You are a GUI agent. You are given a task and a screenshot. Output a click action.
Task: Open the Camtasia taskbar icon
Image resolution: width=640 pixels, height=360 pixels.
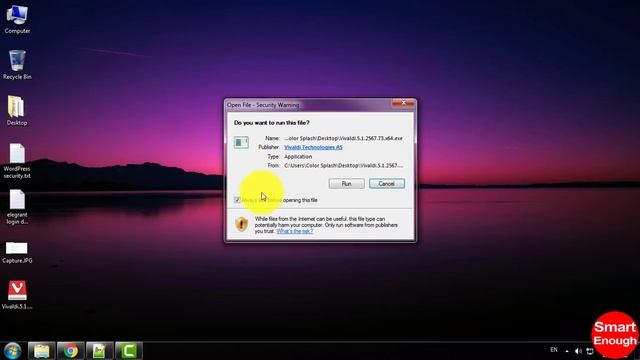pyautogui.click(x=129, y=351)
